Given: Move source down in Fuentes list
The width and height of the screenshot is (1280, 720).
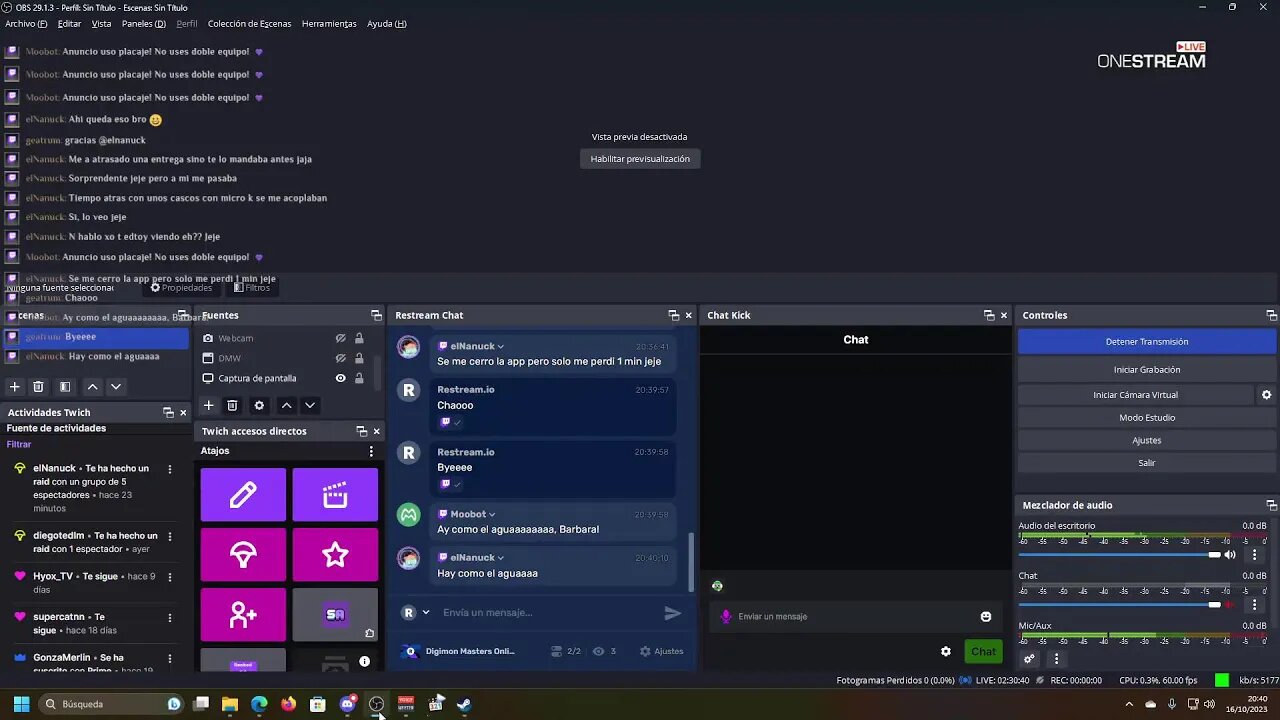Looking at the screenshot, I should 310,405.
